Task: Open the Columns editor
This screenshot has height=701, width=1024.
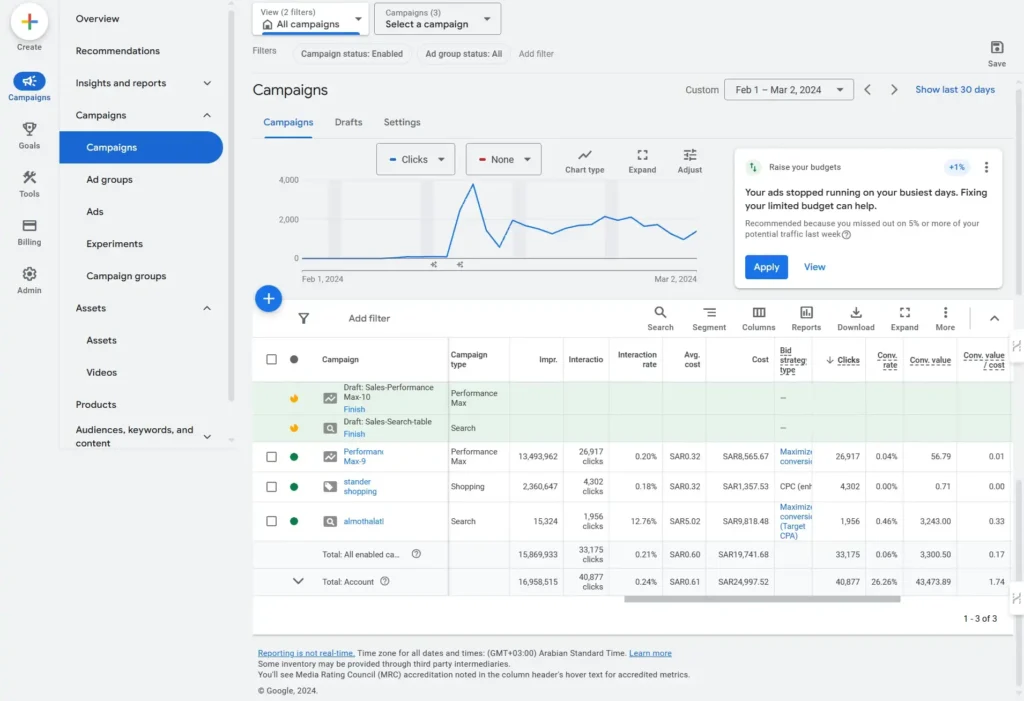Action: pos(758,318)
